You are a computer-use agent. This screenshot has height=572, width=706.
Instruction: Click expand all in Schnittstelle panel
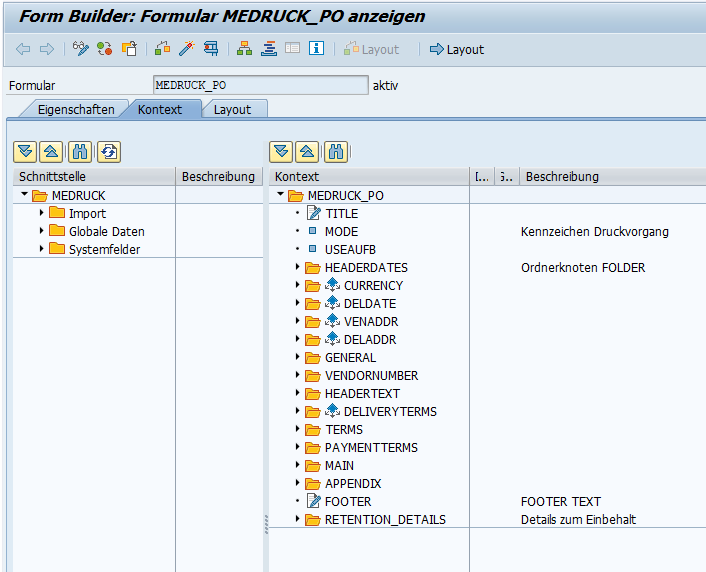coord(25,152)
